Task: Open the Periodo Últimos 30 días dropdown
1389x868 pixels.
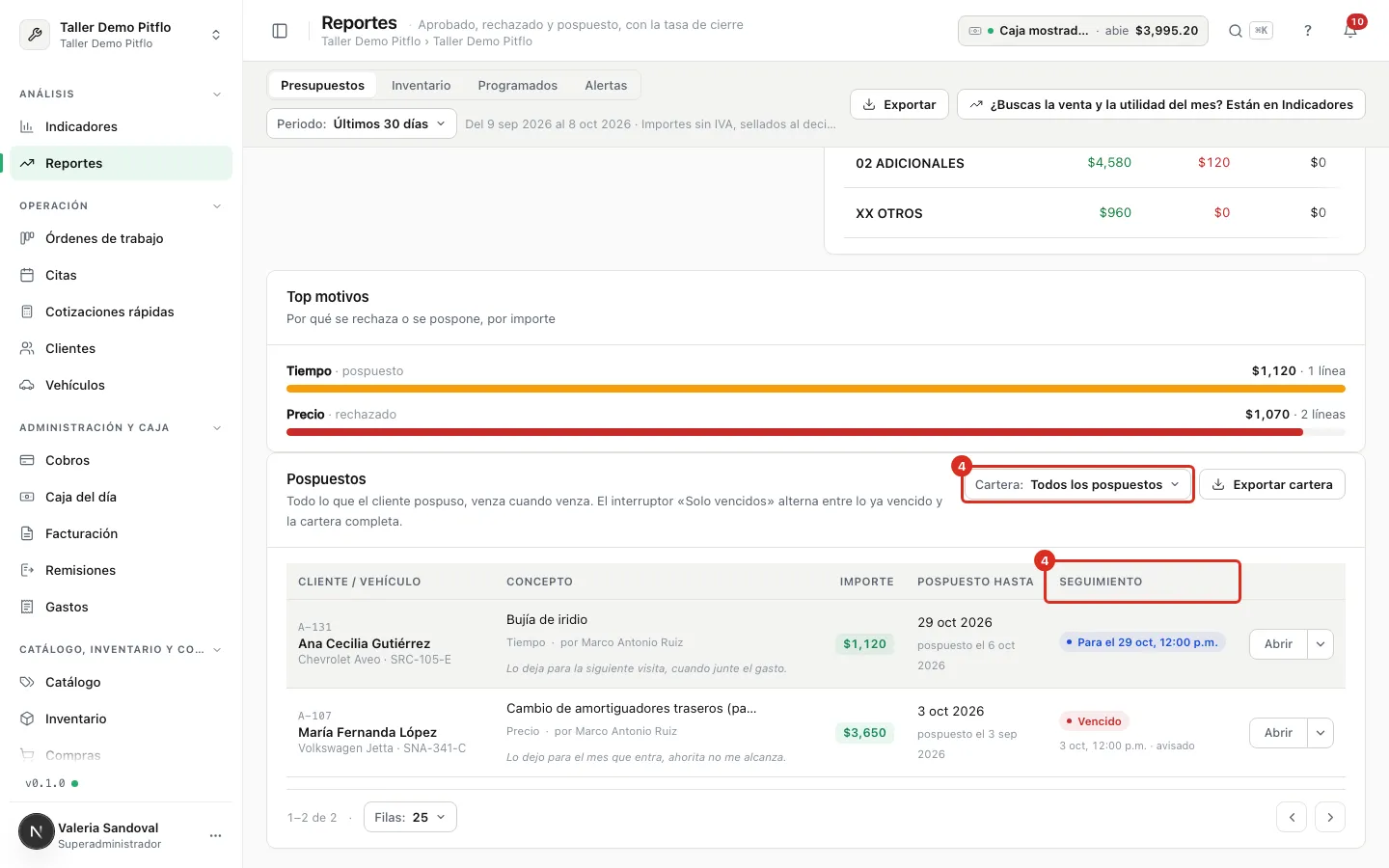Action: [362, 123]
